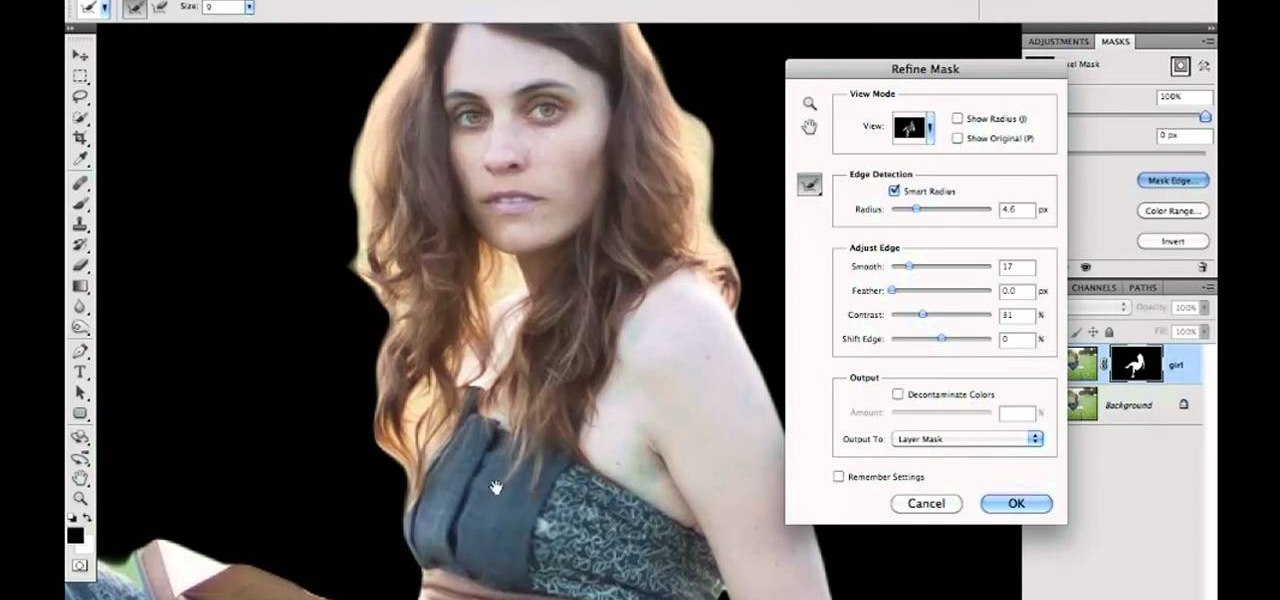
Task: Enable Decontaminate Colors checkbox
Action: pyautogui.click(x=898, y=394)
